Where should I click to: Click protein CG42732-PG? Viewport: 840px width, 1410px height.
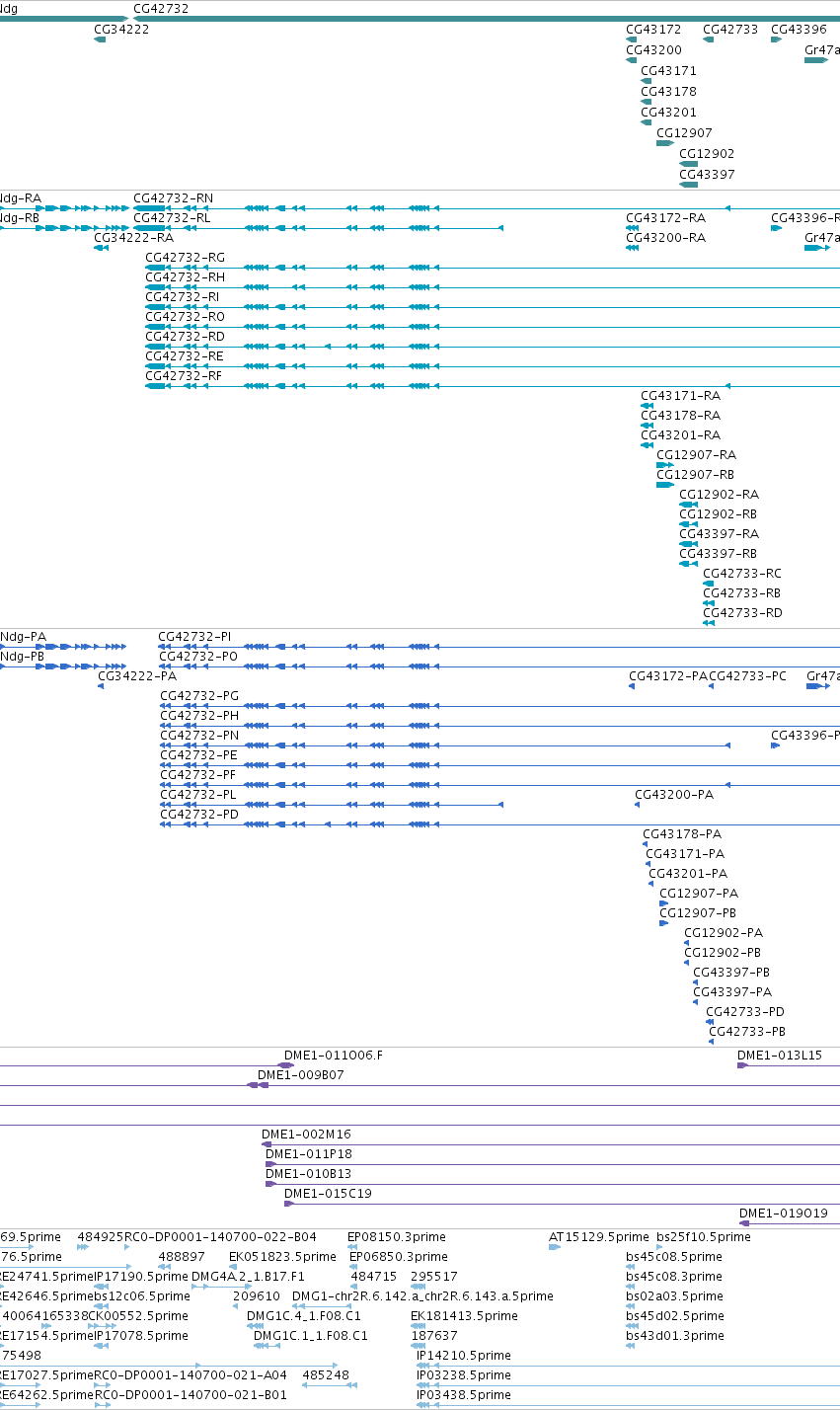pos(199,696)
